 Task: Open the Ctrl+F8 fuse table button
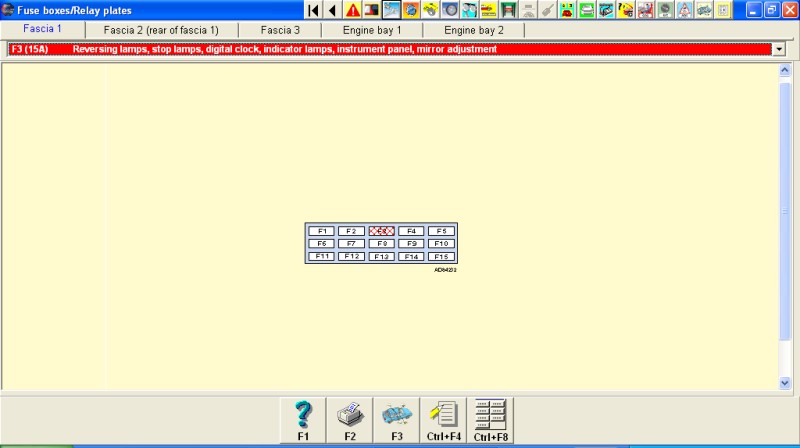tap(490, 420)
